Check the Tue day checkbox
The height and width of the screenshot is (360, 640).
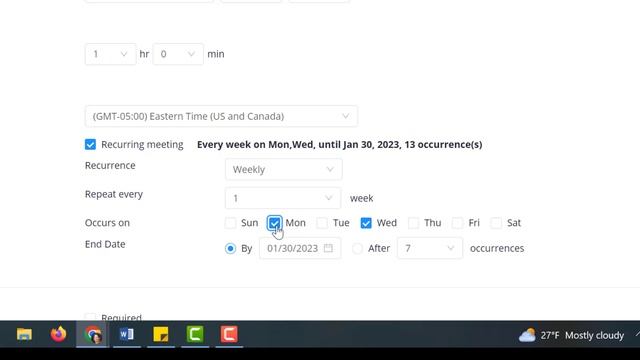[x=322, y=223]
